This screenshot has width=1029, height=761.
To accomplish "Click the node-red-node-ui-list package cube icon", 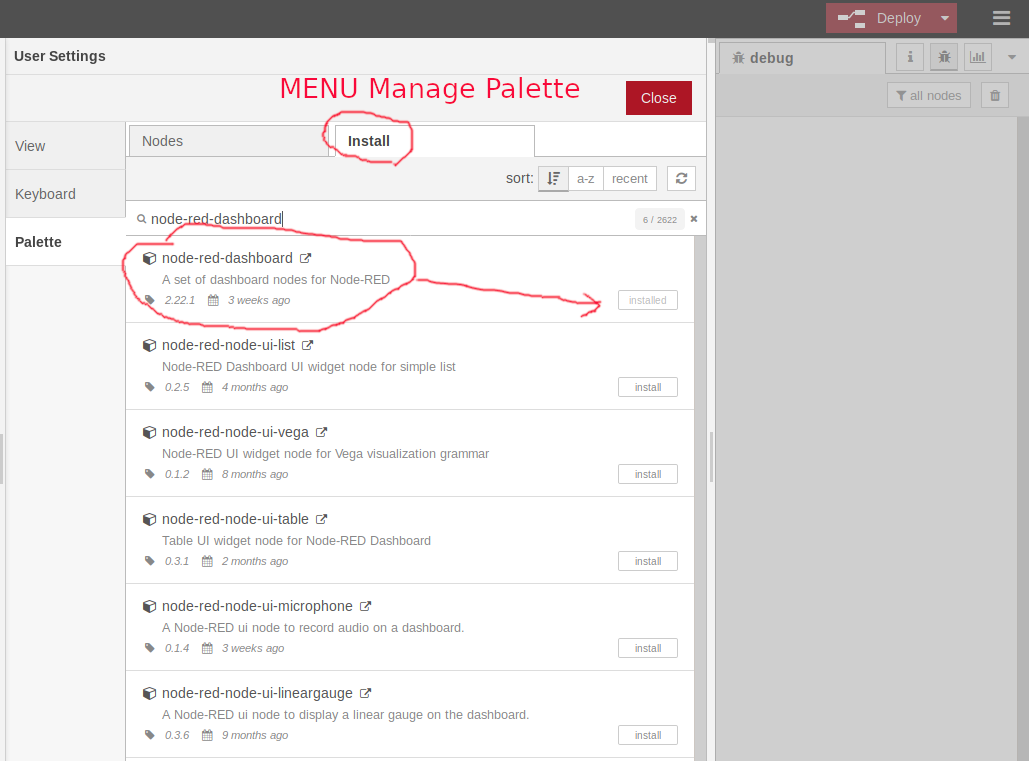I will [150, 346].
